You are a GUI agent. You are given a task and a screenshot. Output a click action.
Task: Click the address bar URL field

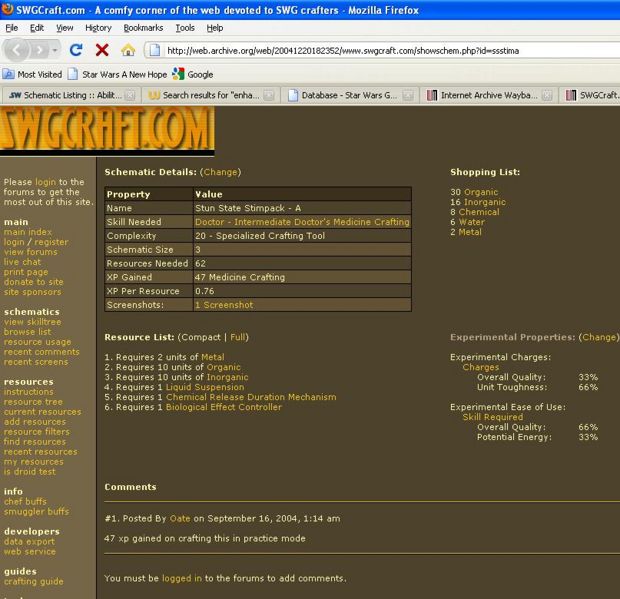(x=380, y=49)
